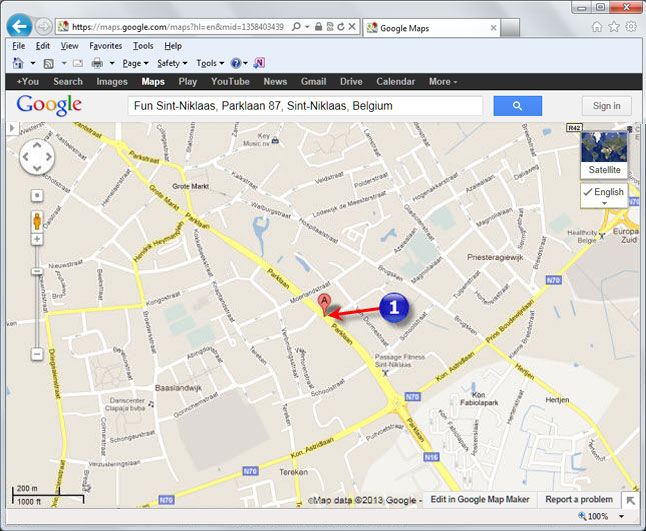Click the blue Help question mark icon
The width and height of the screenshot is (646, 531).
click(236, 63)
